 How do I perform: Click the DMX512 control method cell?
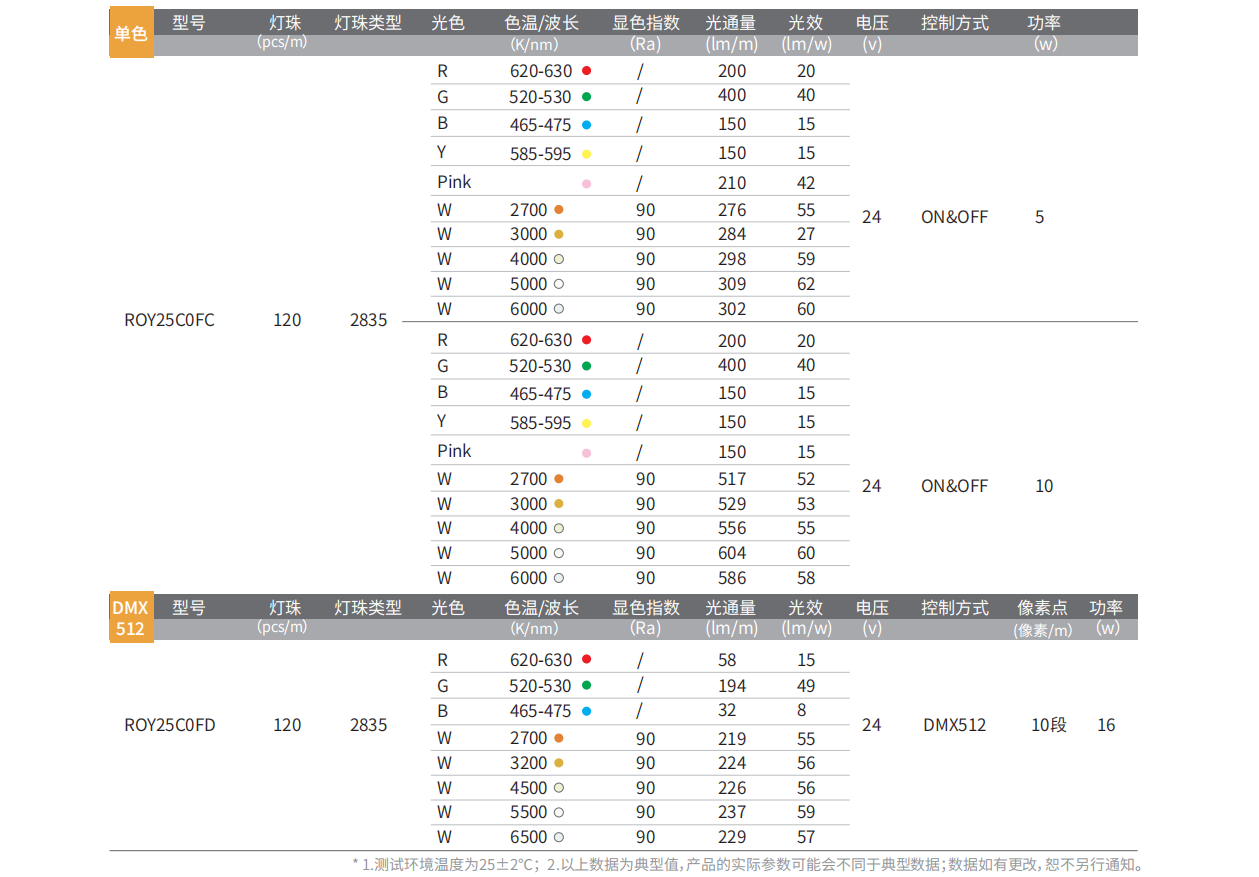pyautogui.click(x=954, y=725)
